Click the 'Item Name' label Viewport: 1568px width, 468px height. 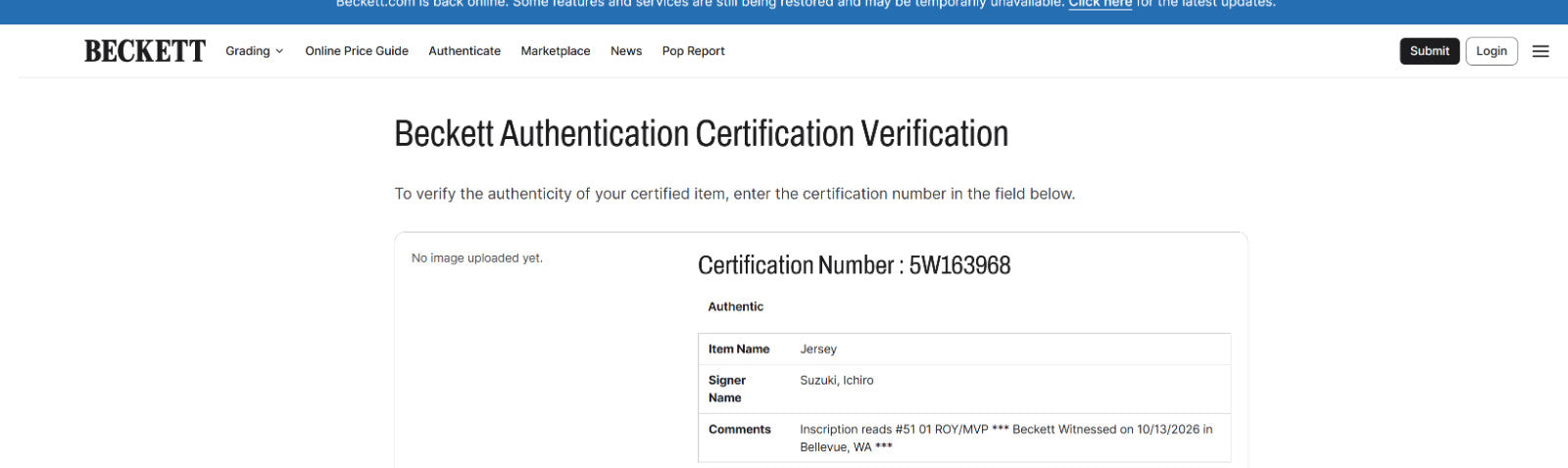tap(739, 349)
